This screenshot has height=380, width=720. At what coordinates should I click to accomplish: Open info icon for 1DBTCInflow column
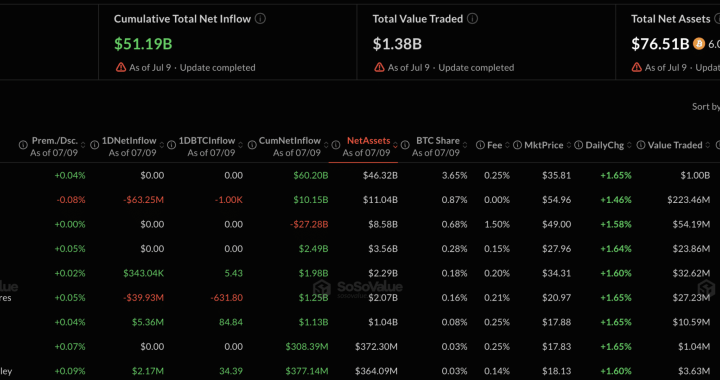(171, 145)
